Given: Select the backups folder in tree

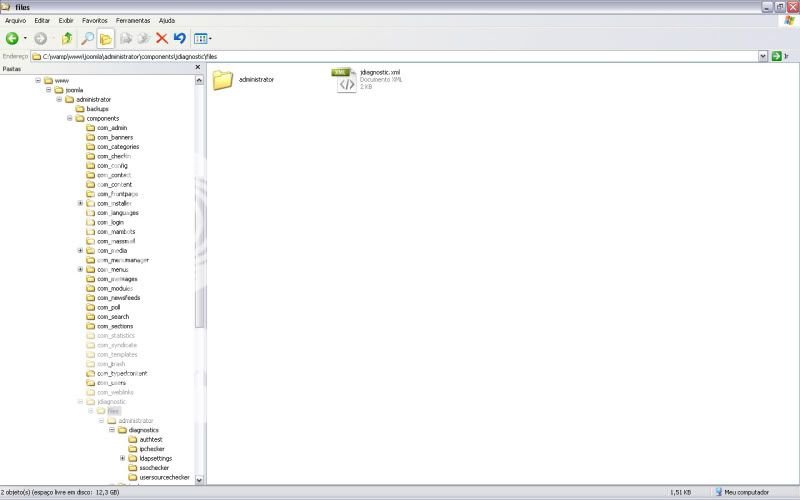Looking at the screenshot, I should click(97, 109).
